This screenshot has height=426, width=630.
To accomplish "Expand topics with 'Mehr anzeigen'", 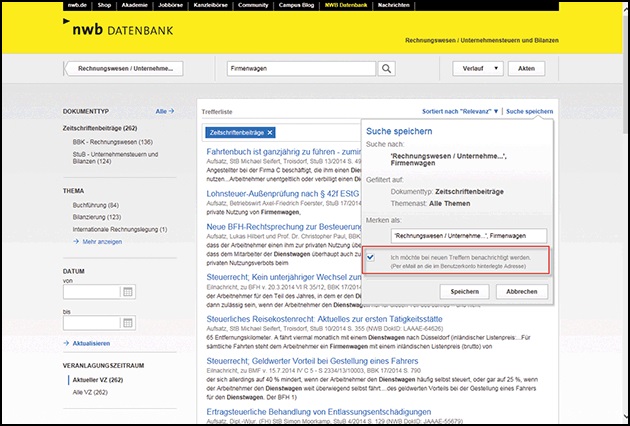I will (x=102, y=241).
